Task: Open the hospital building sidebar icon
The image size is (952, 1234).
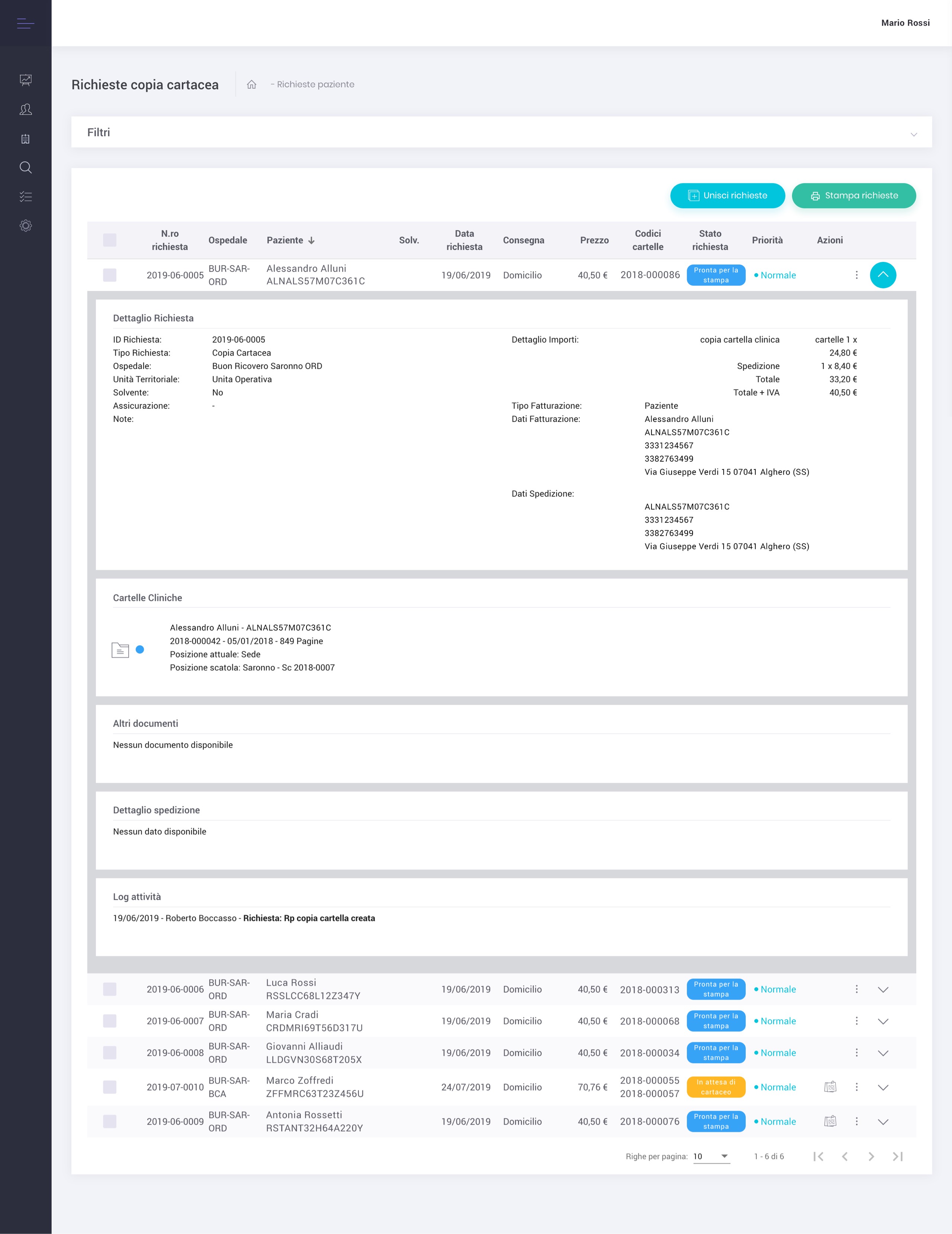Action: [x=25, y=139]
